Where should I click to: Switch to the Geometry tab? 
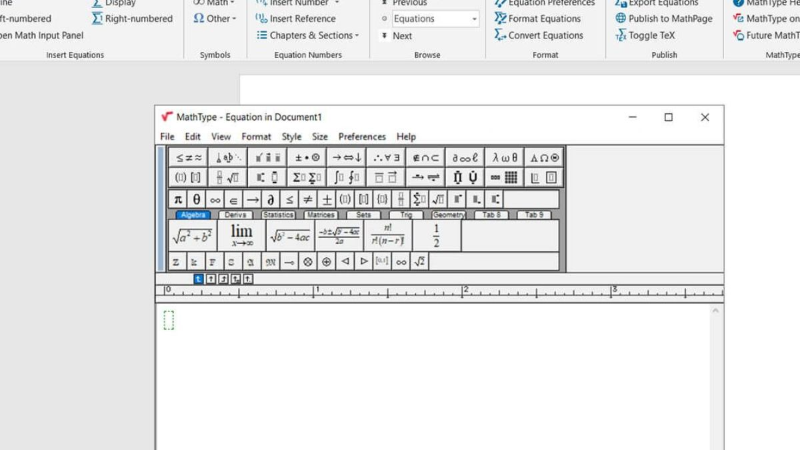(448, 215)
